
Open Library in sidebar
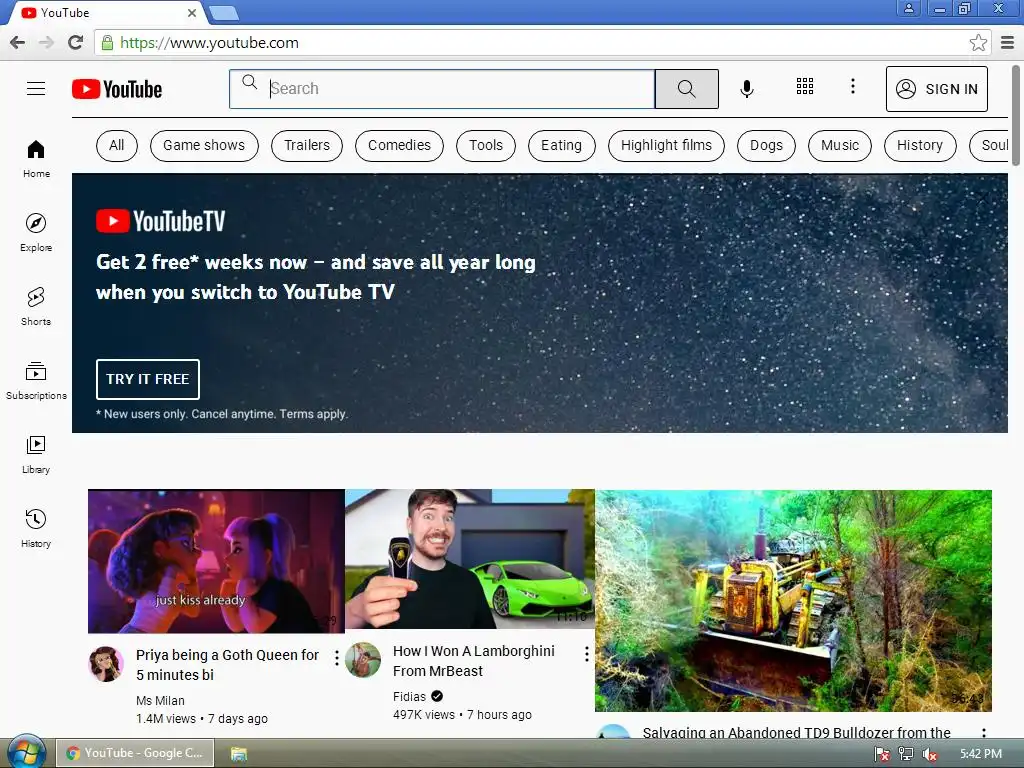click(36, 455)
